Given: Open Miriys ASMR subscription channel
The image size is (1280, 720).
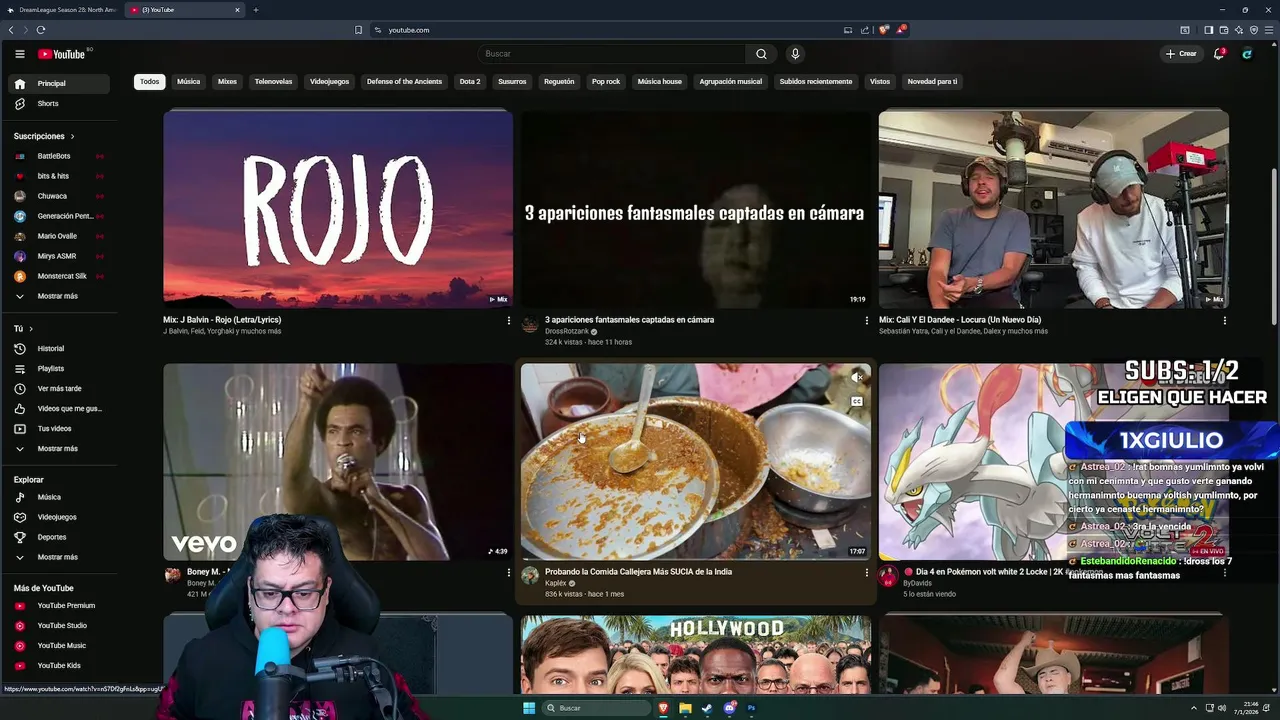Looking at the screenshot, I should click(57, 257).
